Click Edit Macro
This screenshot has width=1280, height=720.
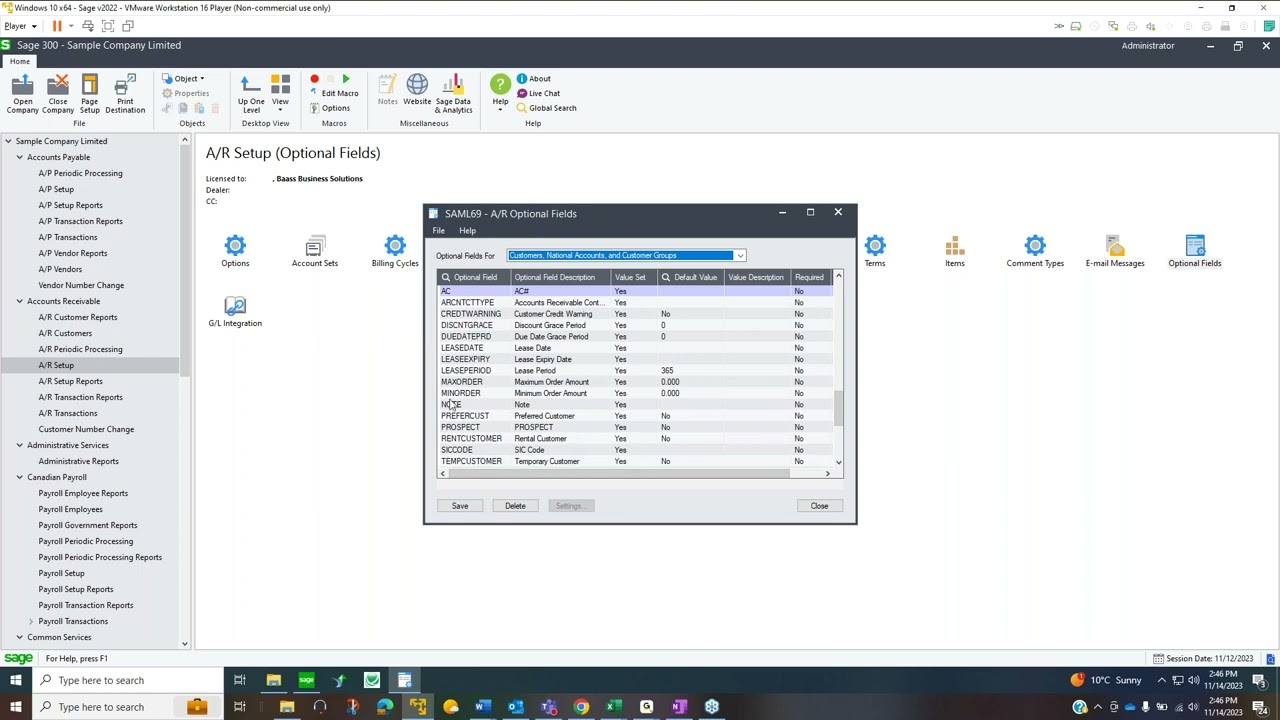(x=334, y=93)
